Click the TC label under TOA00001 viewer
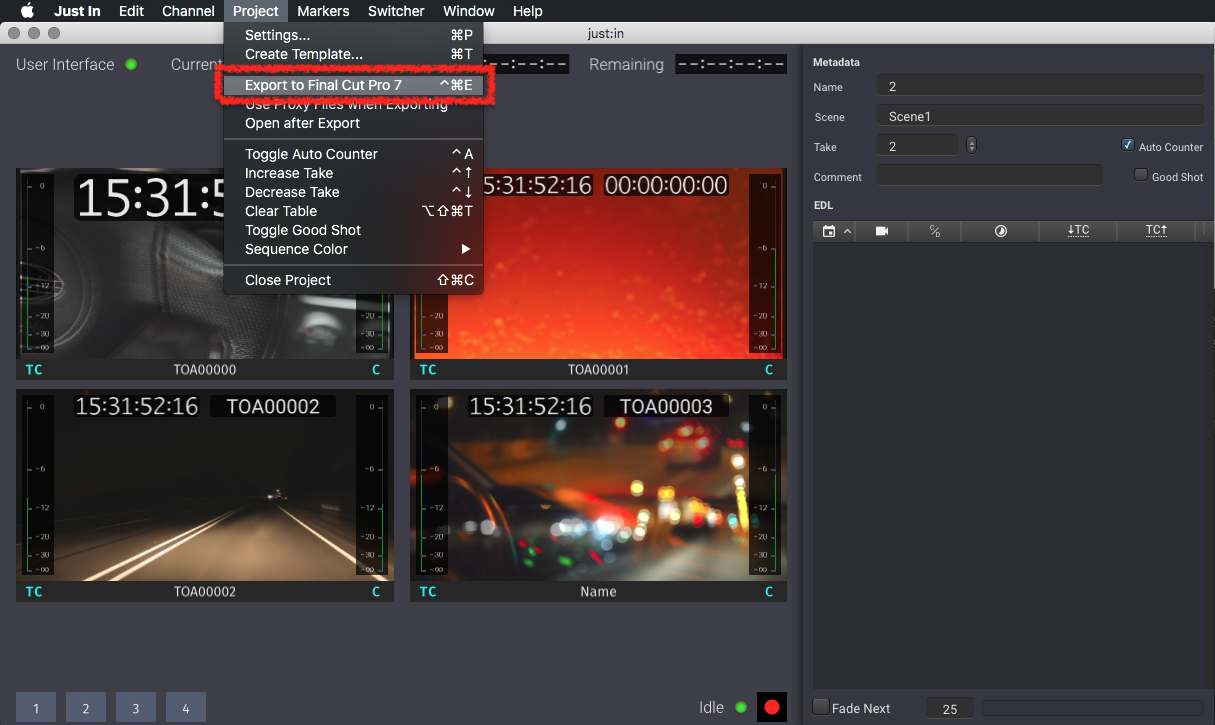This screenshot has width=1215, height=725. (428, 370)
